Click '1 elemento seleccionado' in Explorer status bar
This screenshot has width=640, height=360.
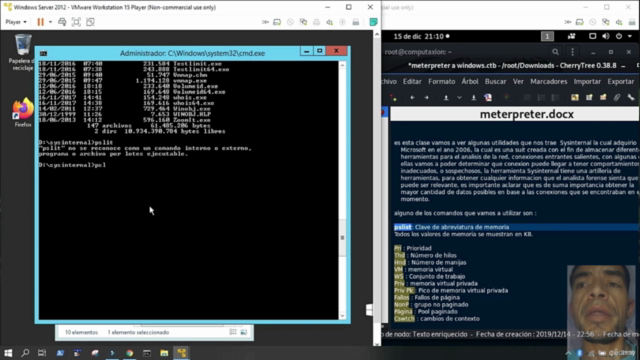[138, 332]
